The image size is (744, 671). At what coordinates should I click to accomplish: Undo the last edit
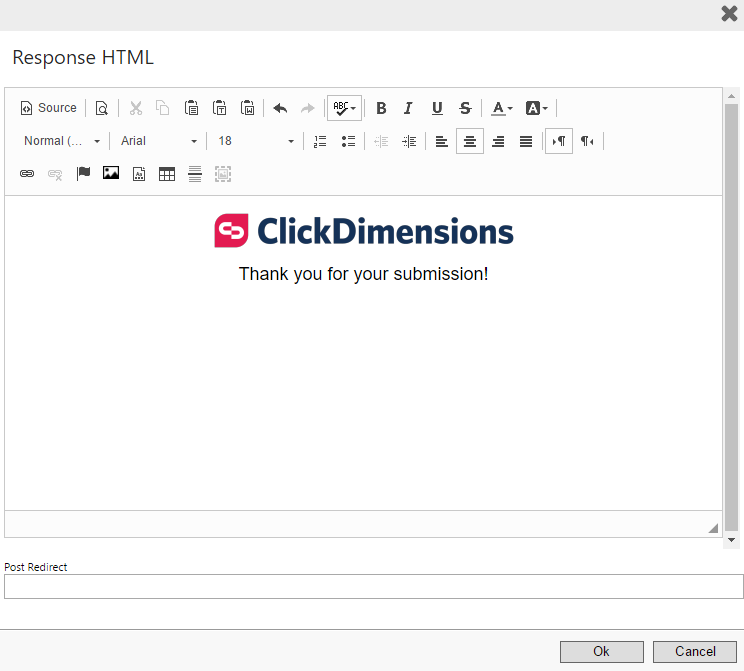pos(280,108)
